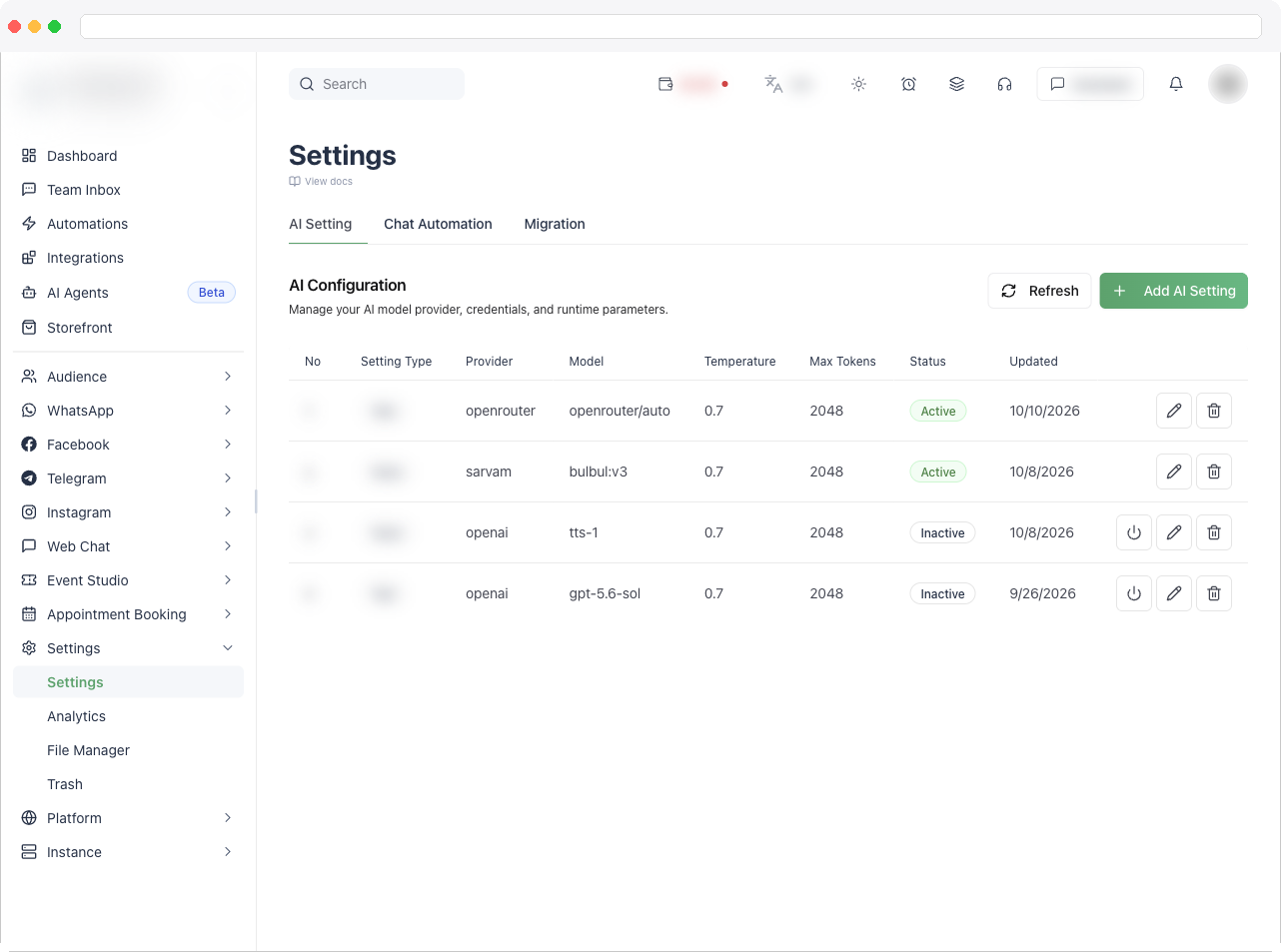1281x952 pixels.
Task: Open the alarm clock reminders icon
Action: coord(908,84)
